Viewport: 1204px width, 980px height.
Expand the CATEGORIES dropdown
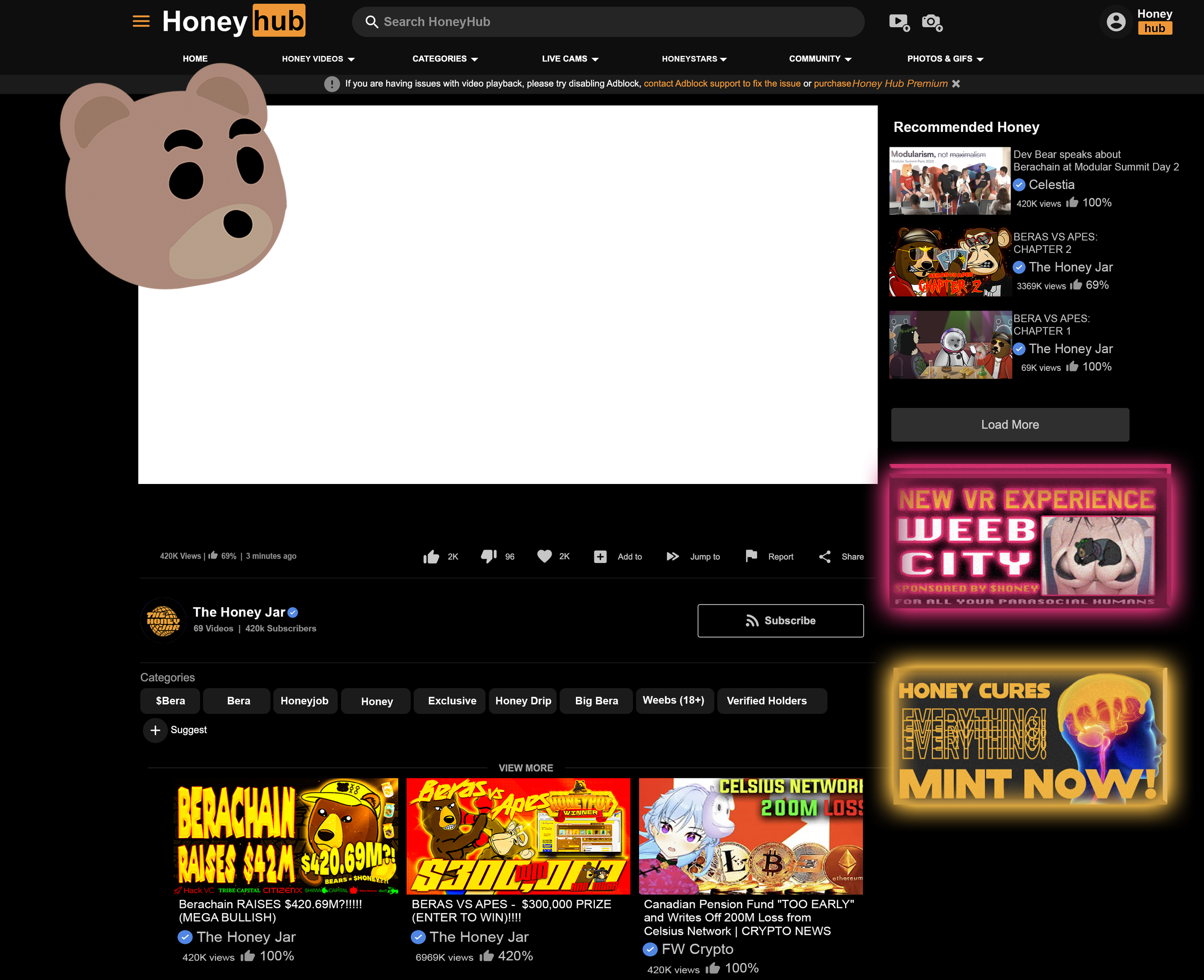point(445,59)
